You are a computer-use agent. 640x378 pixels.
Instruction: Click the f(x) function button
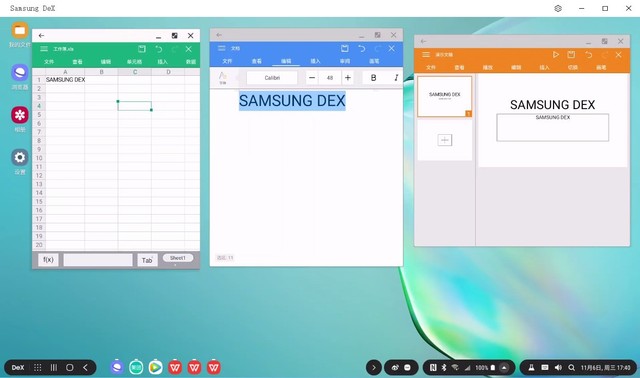pyautogui.click(x=48, y=260)
